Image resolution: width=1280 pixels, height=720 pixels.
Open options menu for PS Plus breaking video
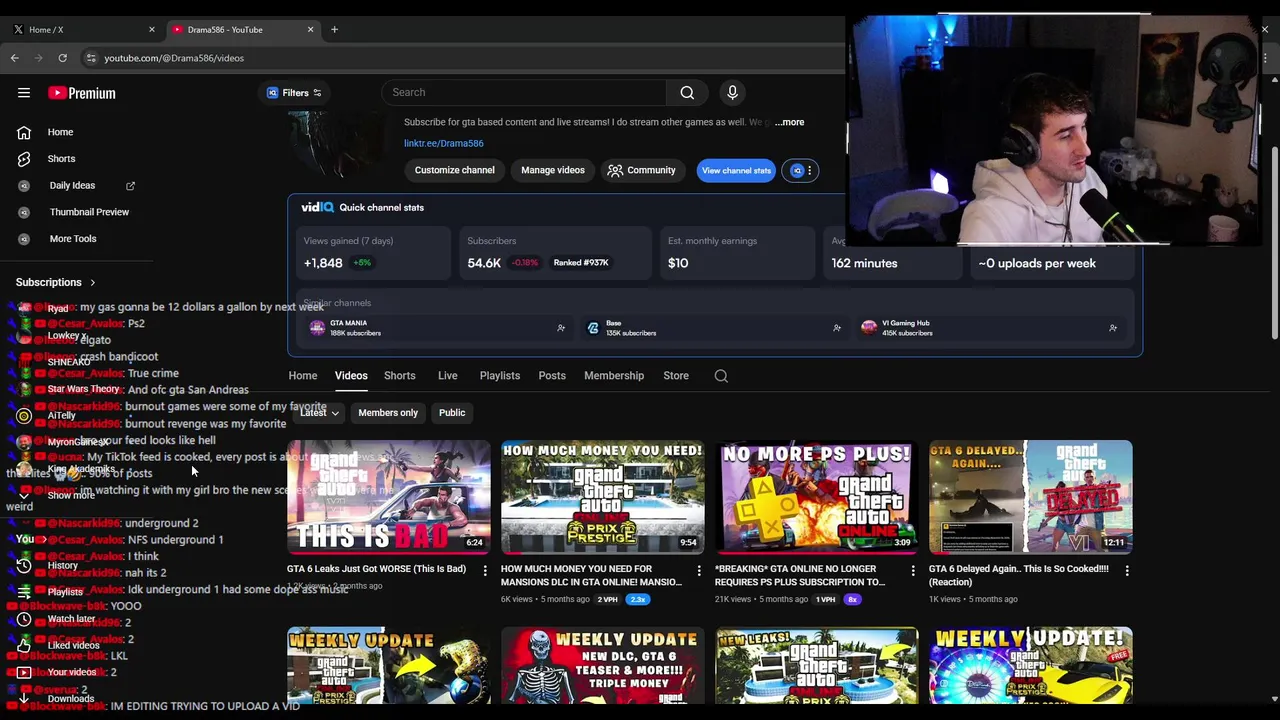click(912, 570)
